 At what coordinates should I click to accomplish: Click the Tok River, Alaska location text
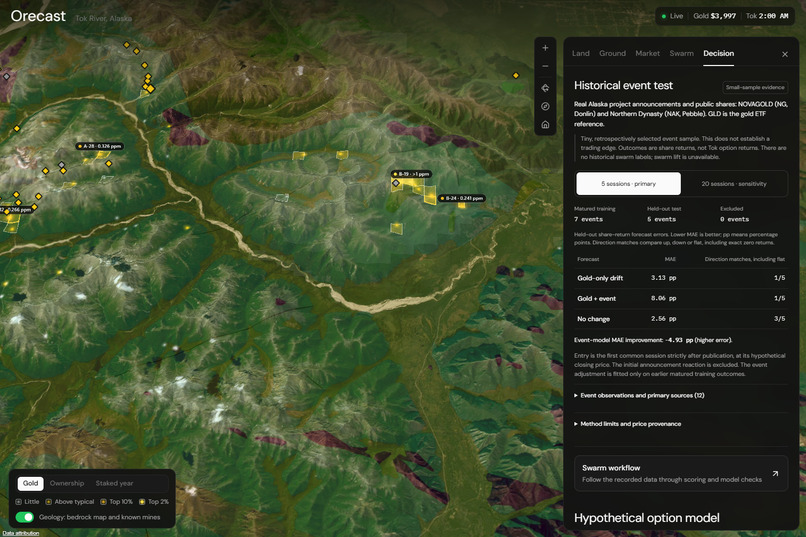(103, 18)
